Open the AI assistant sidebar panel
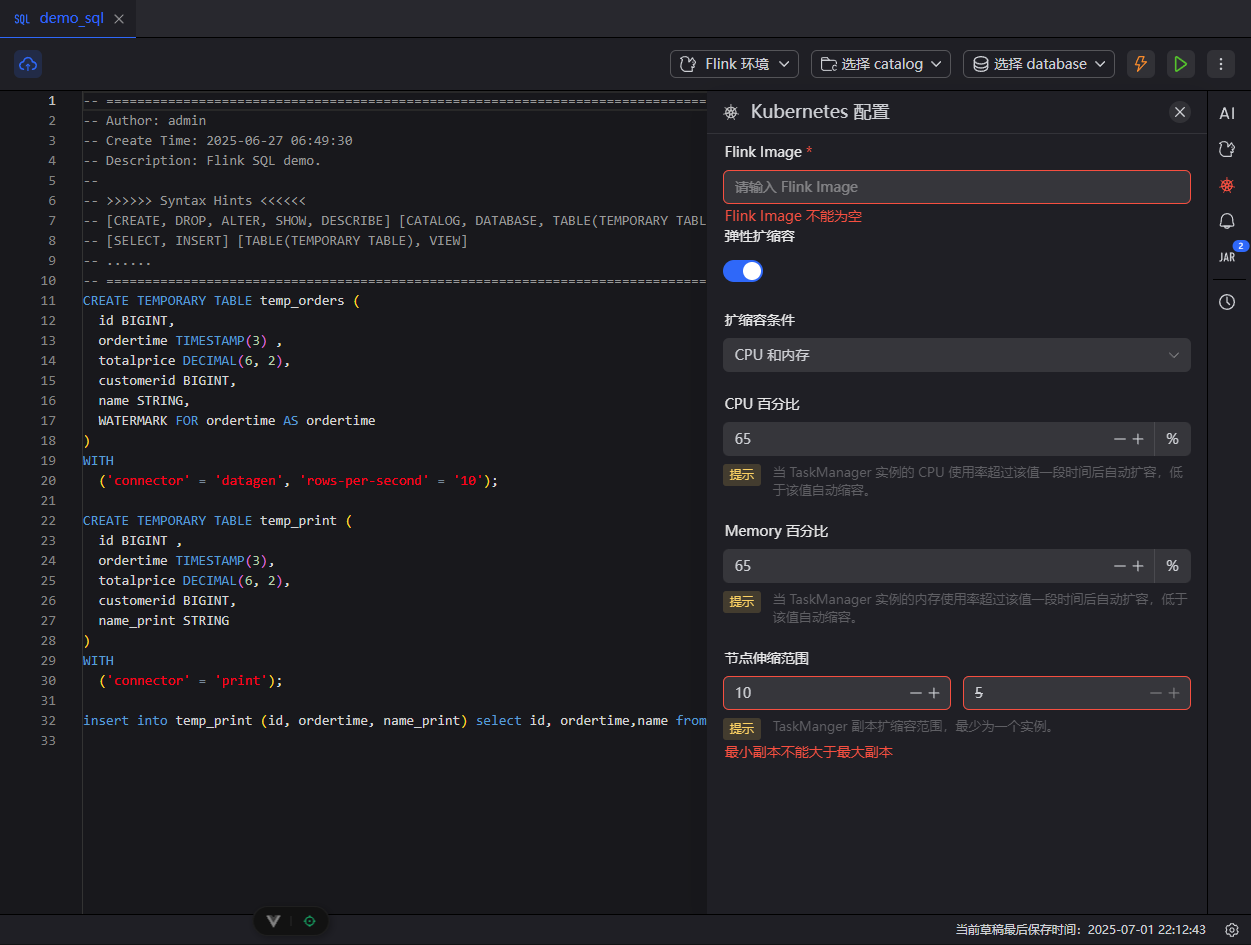This screenshot has width=1251, height=945. click(1227, 114)
